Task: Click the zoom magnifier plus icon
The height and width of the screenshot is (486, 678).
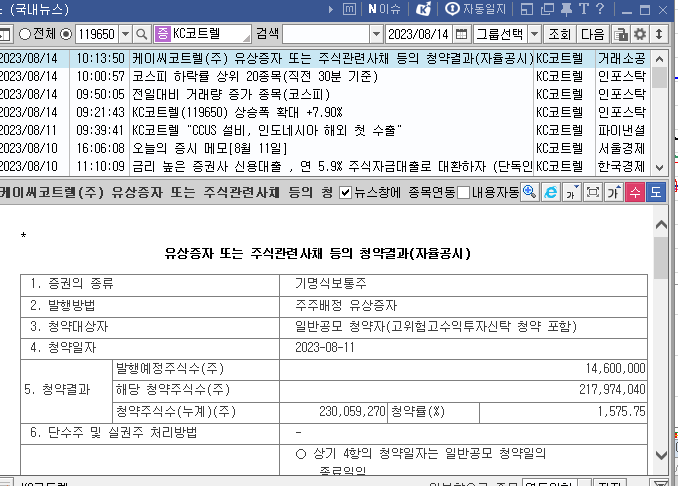Action: 529,192
